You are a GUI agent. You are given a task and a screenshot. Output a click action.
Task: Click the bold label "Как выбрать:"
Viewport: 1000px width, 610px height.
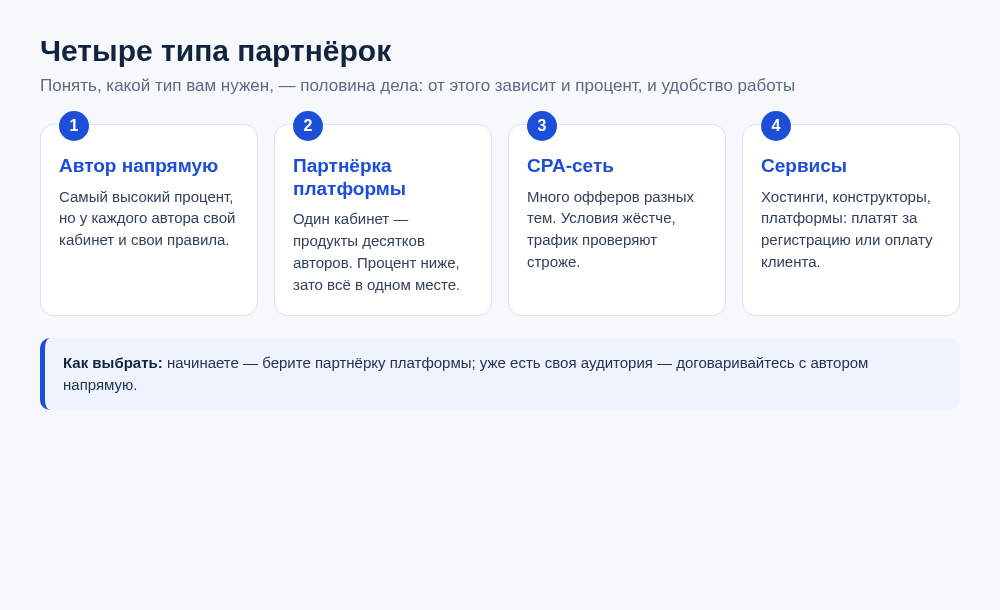(x=113, y=363)
